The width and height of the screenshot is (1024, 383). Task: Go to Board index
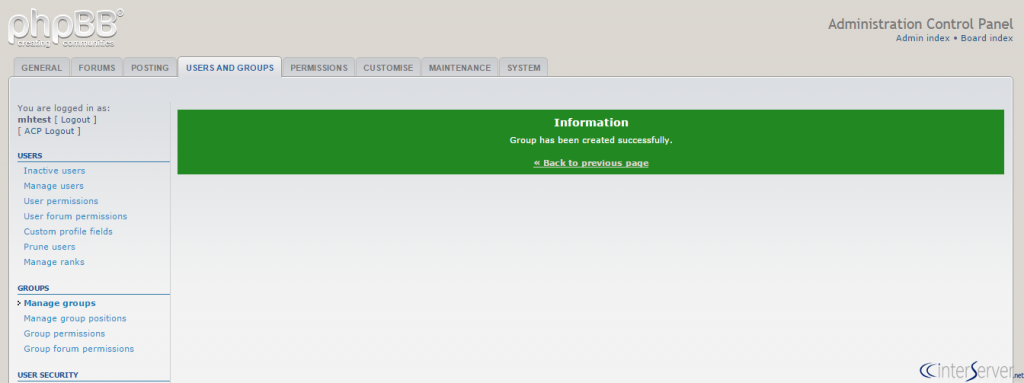click(x=987, y=39)
